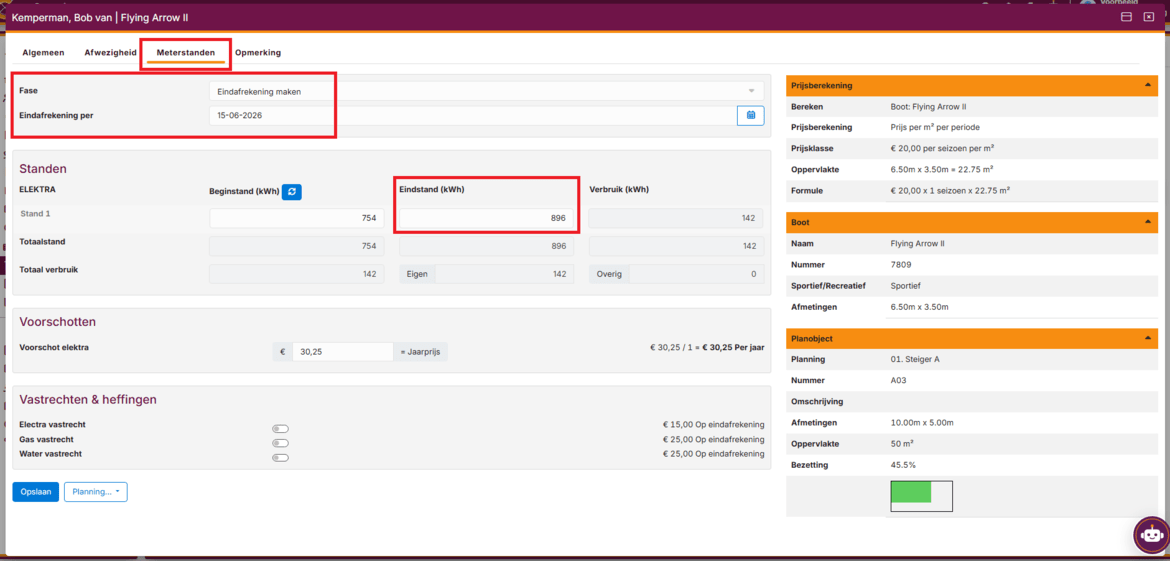Viewport: 1170px width, 561px height.
Task: Click the Voorschot elektra amount field
Action: click(342, 351)
